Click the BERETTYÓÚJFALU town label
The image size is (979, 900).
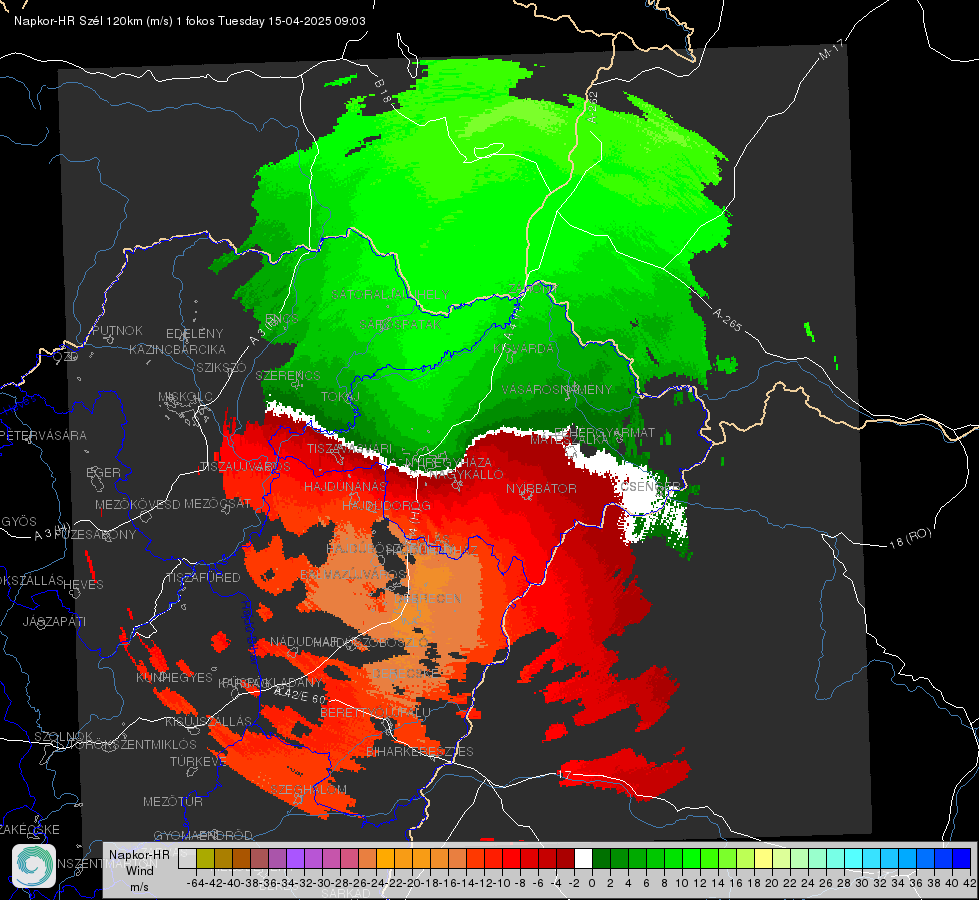[375, 713]
